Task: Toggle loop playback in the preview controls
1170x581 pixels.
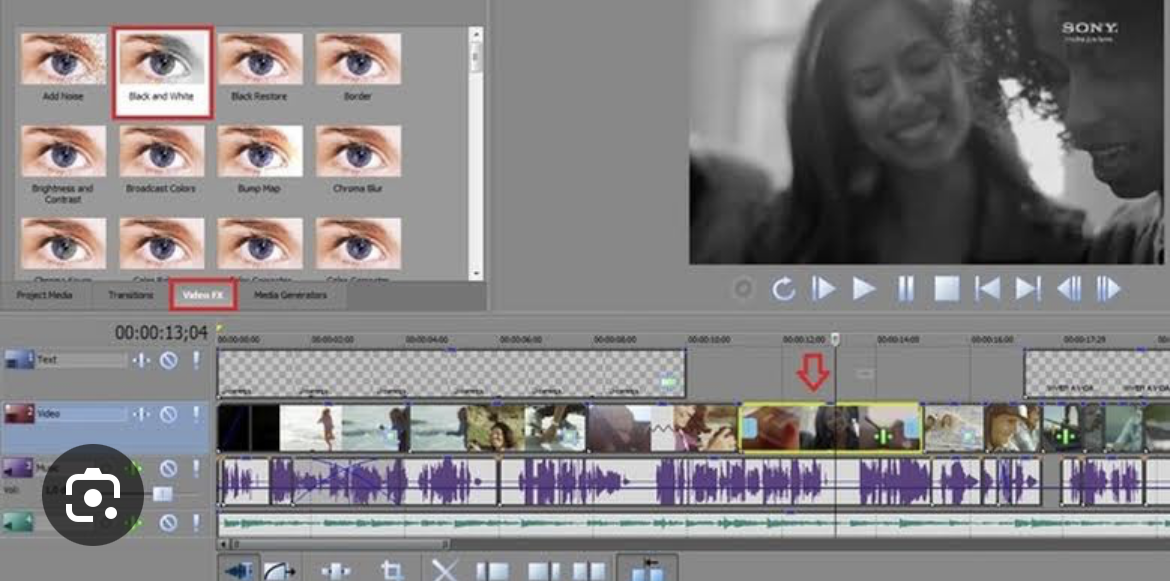Action: [783, 289]
